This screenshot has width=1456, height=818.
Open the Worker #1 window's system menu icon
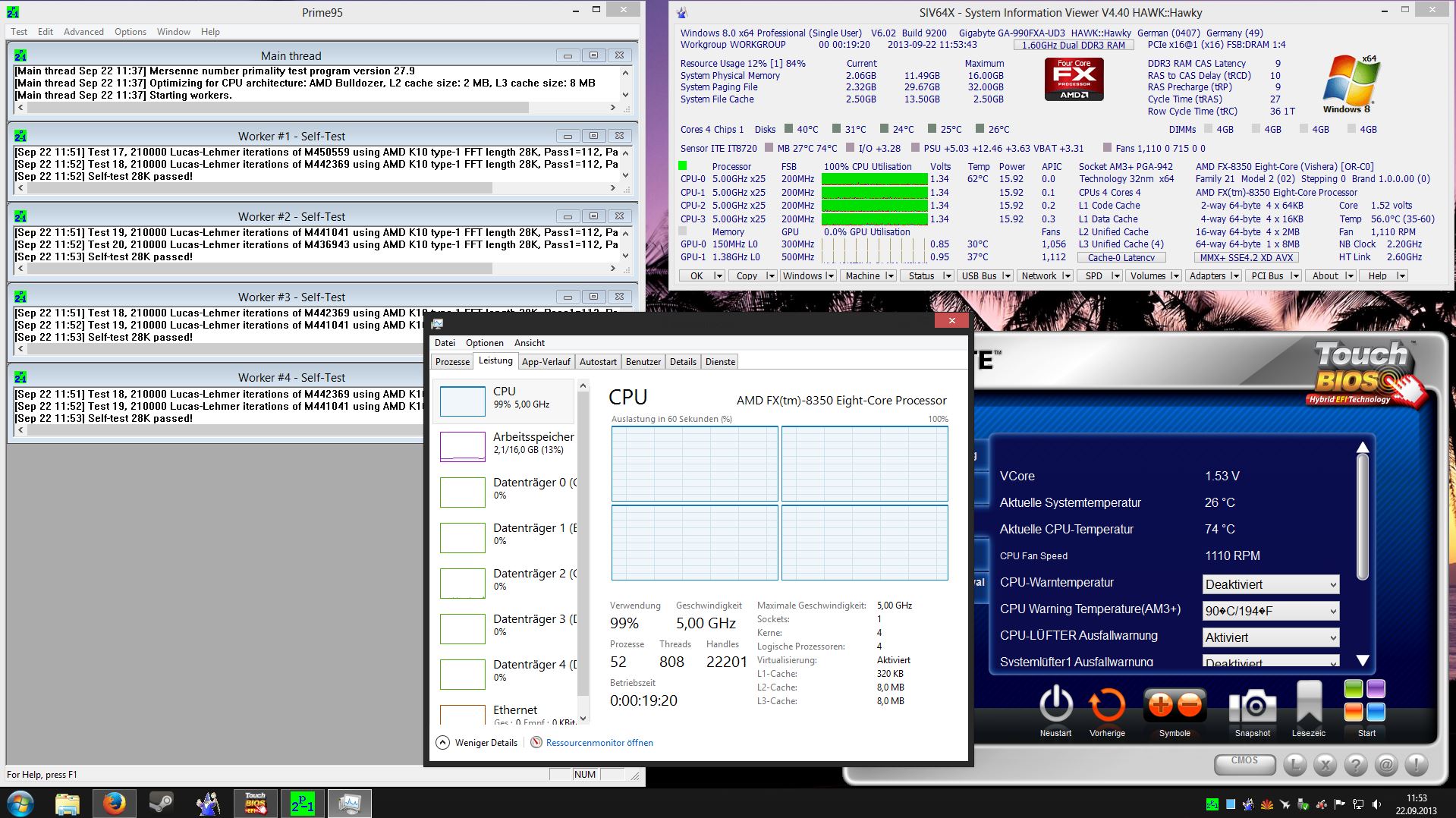[20, 136]
